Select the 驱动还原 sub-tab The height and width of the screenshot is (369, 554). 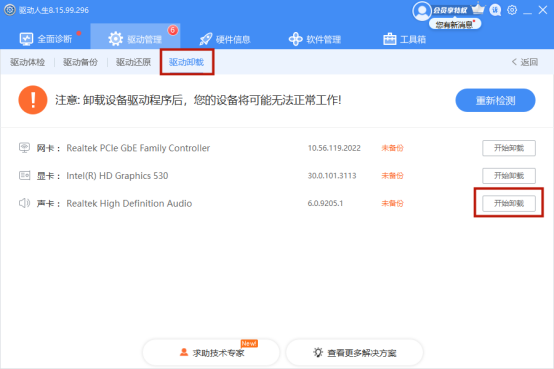point(134,62)
